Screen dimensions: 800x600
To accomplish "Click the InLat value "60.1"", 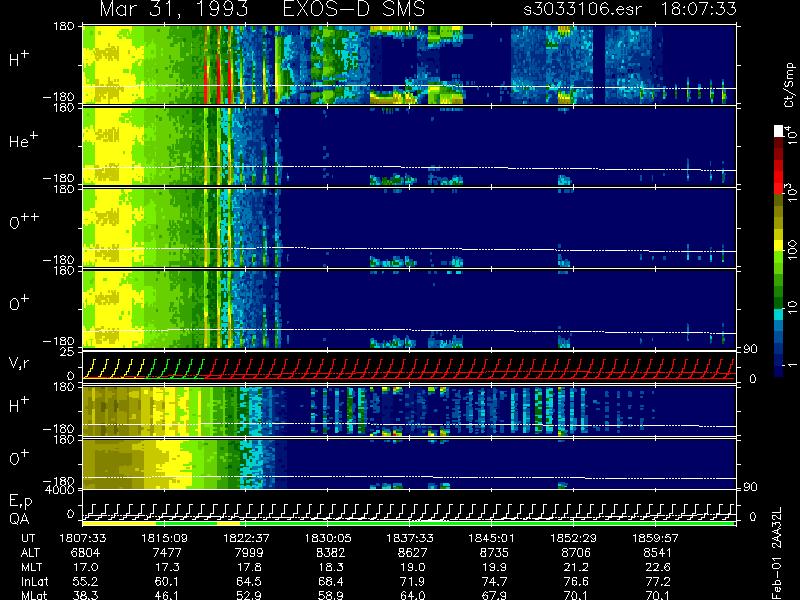I will pyautogui.click(x=168, y=582).
